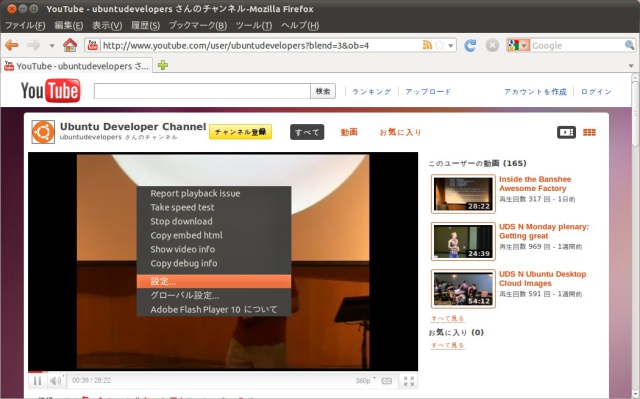Image resolution: width=640 pixels, height=399 pixels.
Task: Click the Firefox back arrow
Action: [x=12, y=45]
